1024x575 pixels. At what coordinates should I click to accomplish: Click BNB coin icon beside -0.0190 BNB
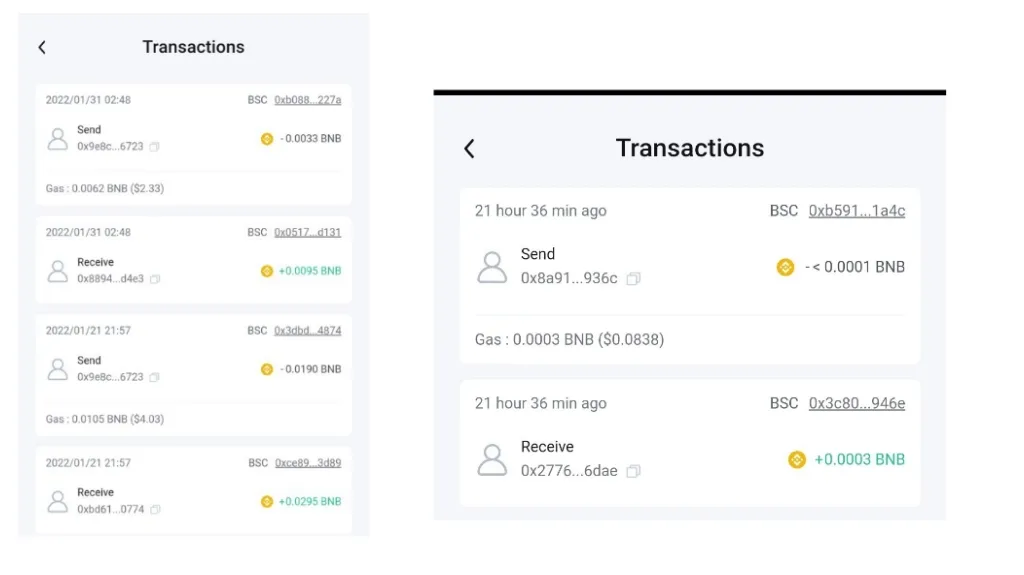(266, 369)
